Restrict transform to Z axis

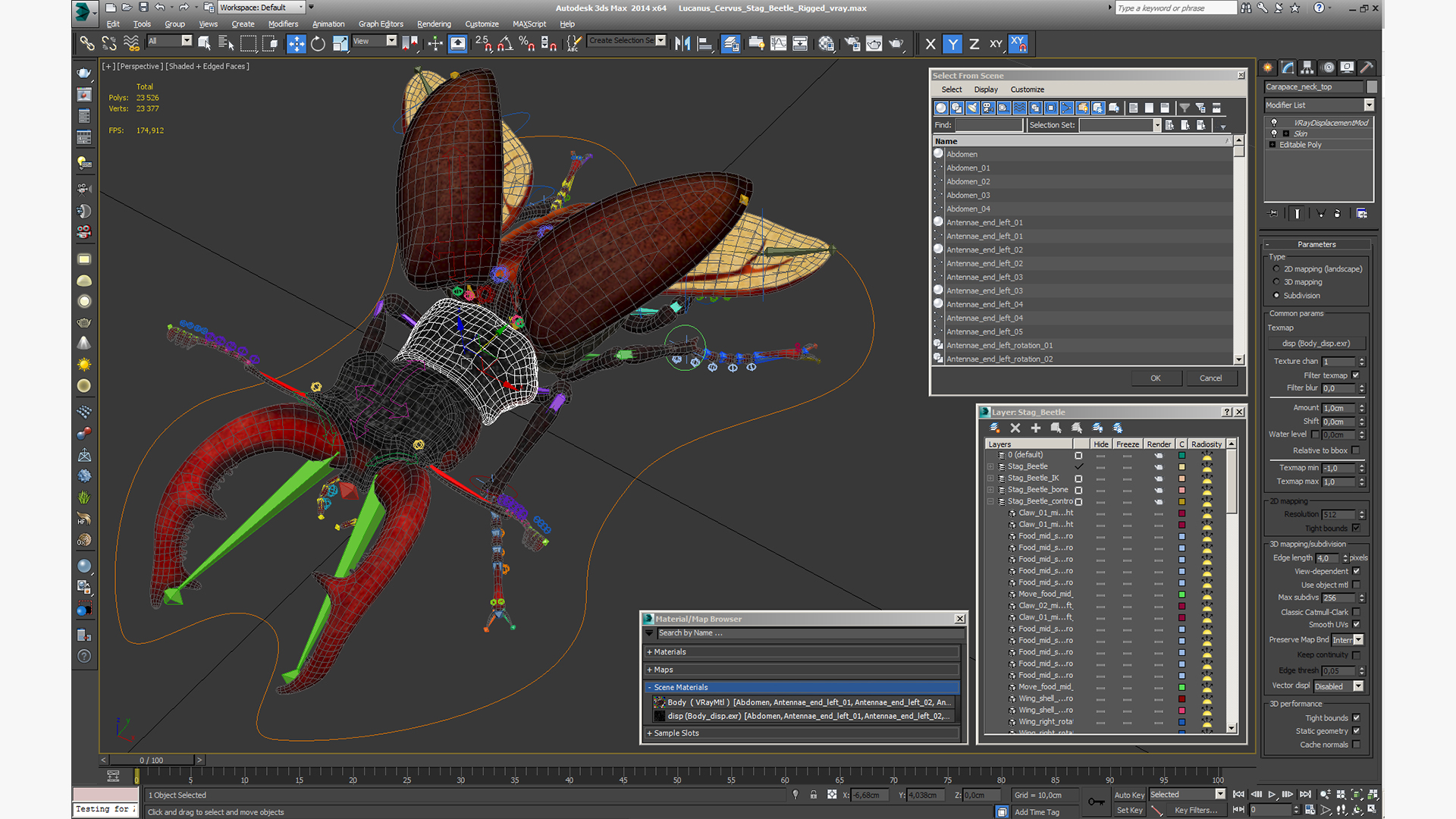tap(974, 44)
